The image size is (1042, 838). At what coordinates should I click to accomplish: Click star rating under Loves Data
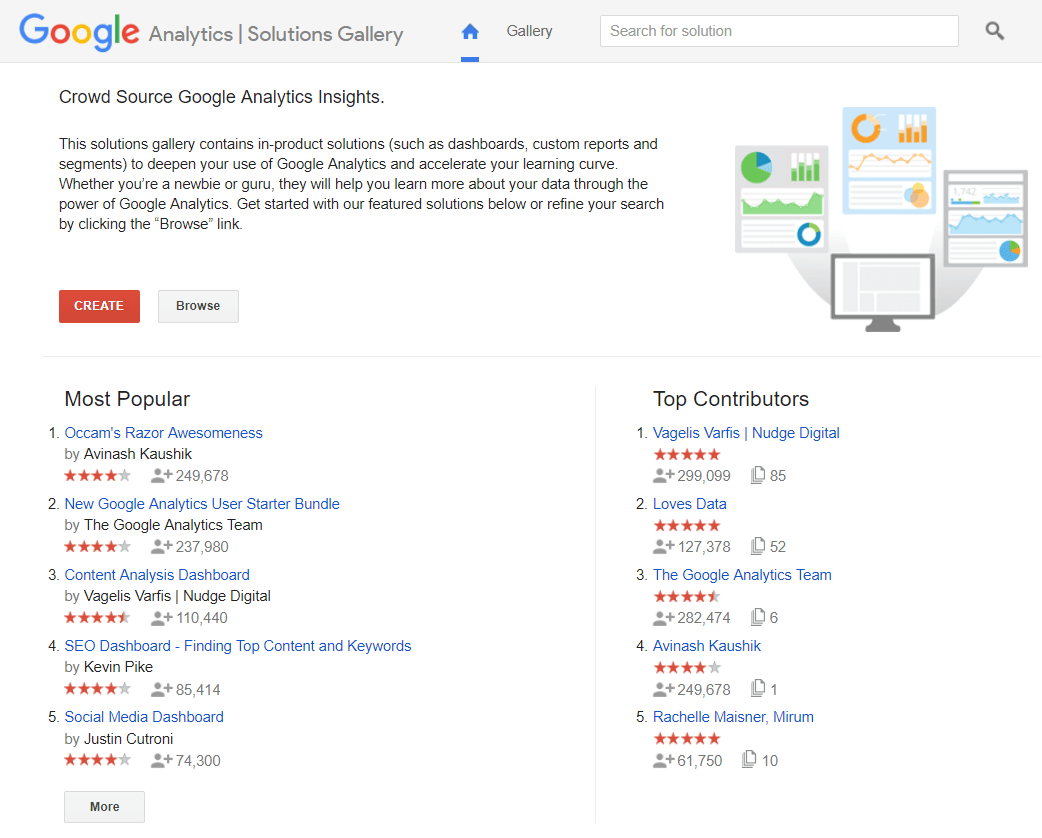click(687, 526)
